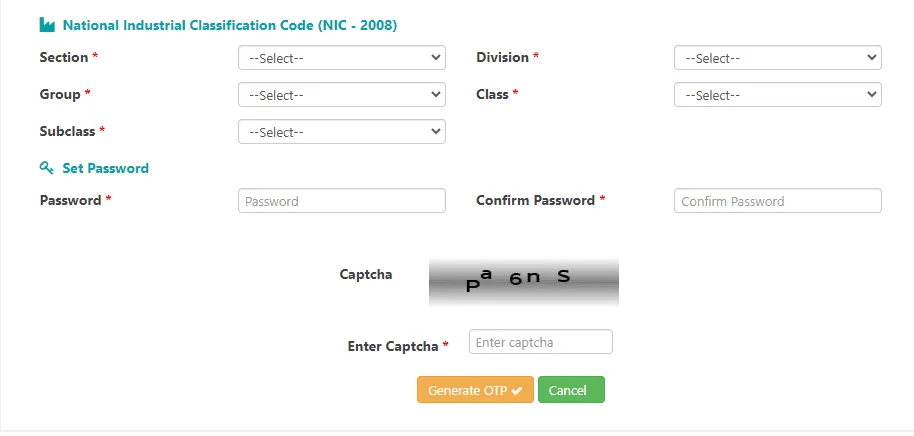
Task: Click the Enter captcha text box
Action: 541,342
